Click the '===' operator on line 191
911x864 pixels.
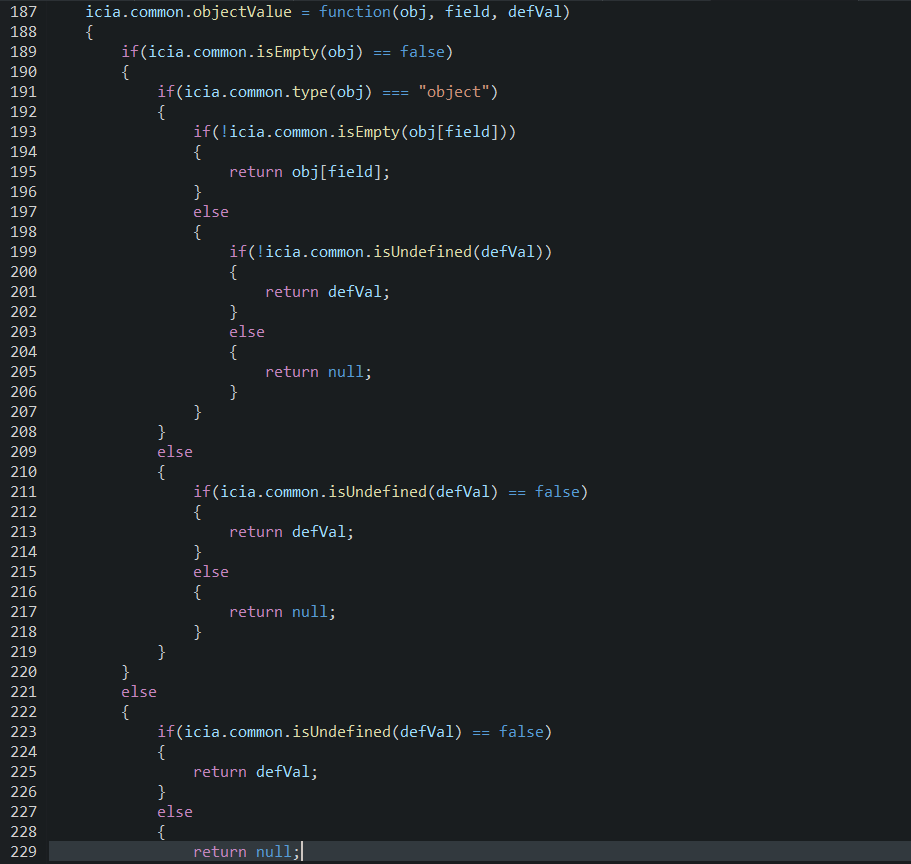coord(395,92)
